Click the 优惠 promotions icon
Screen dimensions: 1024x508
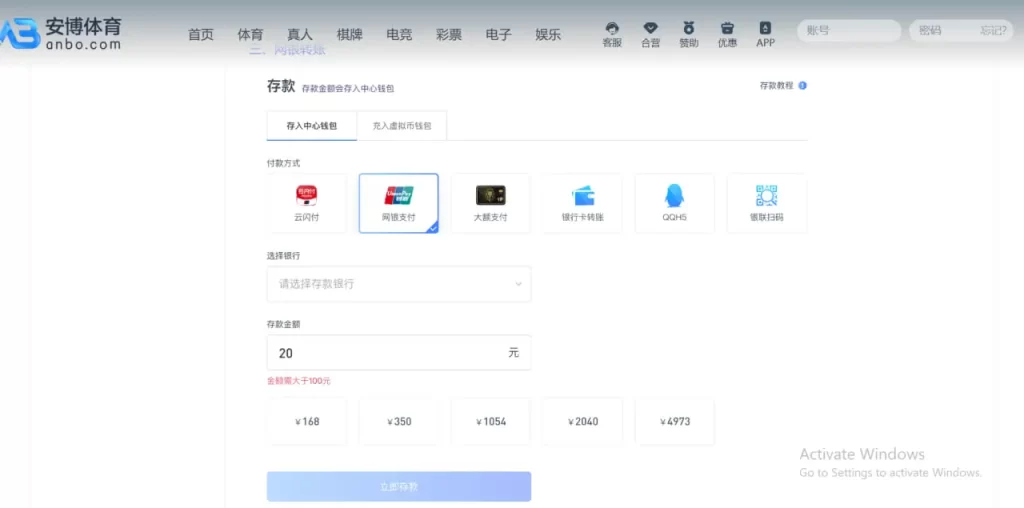click(x=727, y=33)
